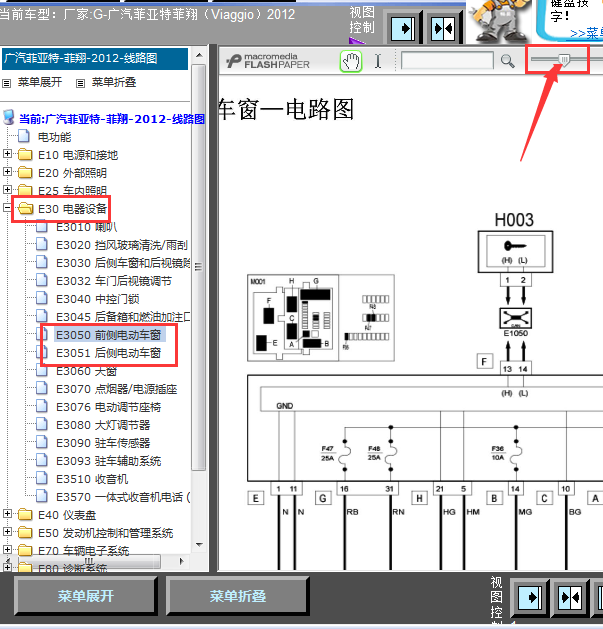The image size is (603, 629).
Task: Click the small icon beside 菜单展开 text
Action: [x=6, y=83]
